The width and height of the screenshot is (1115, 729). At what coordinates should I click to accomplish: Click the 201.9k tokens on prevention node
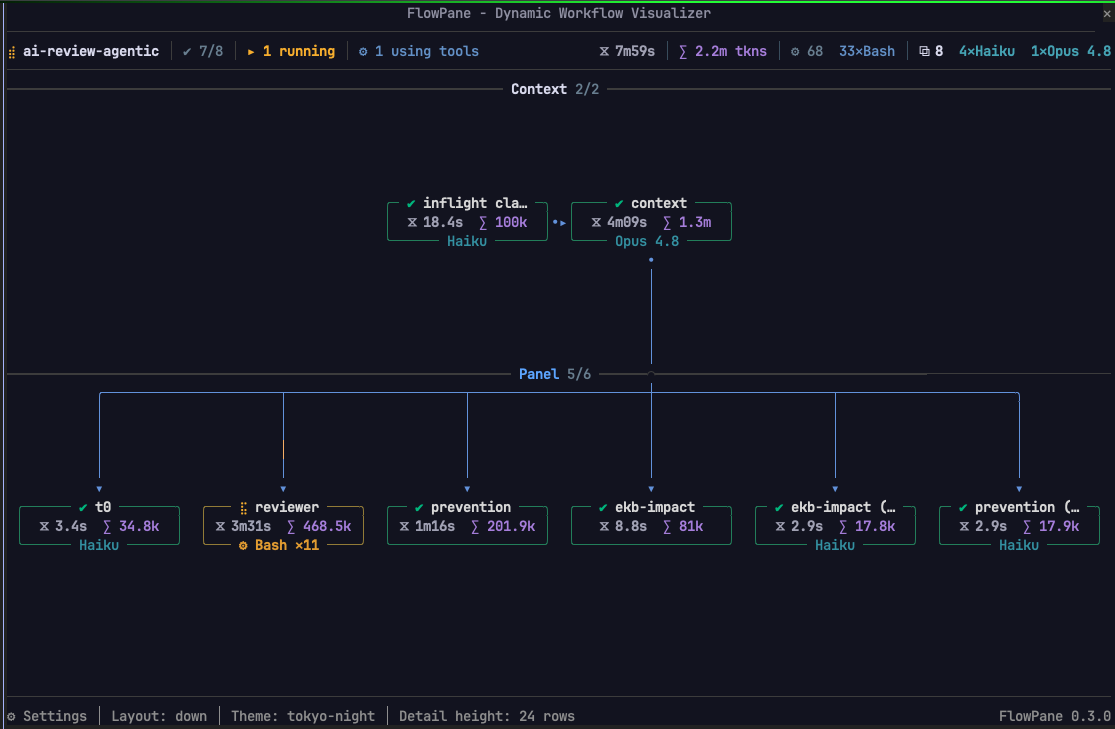pyautogui.click(x=511, y=526)
